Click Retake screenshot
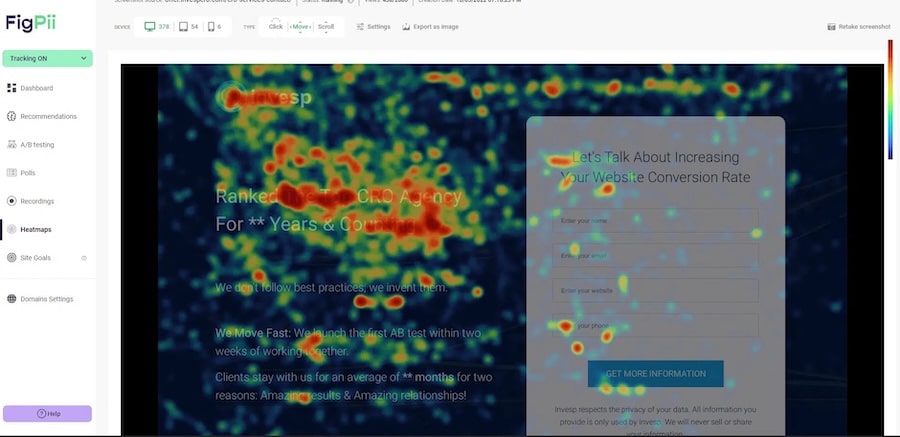Viewport: 900px width, 437px height. [860, 26]
